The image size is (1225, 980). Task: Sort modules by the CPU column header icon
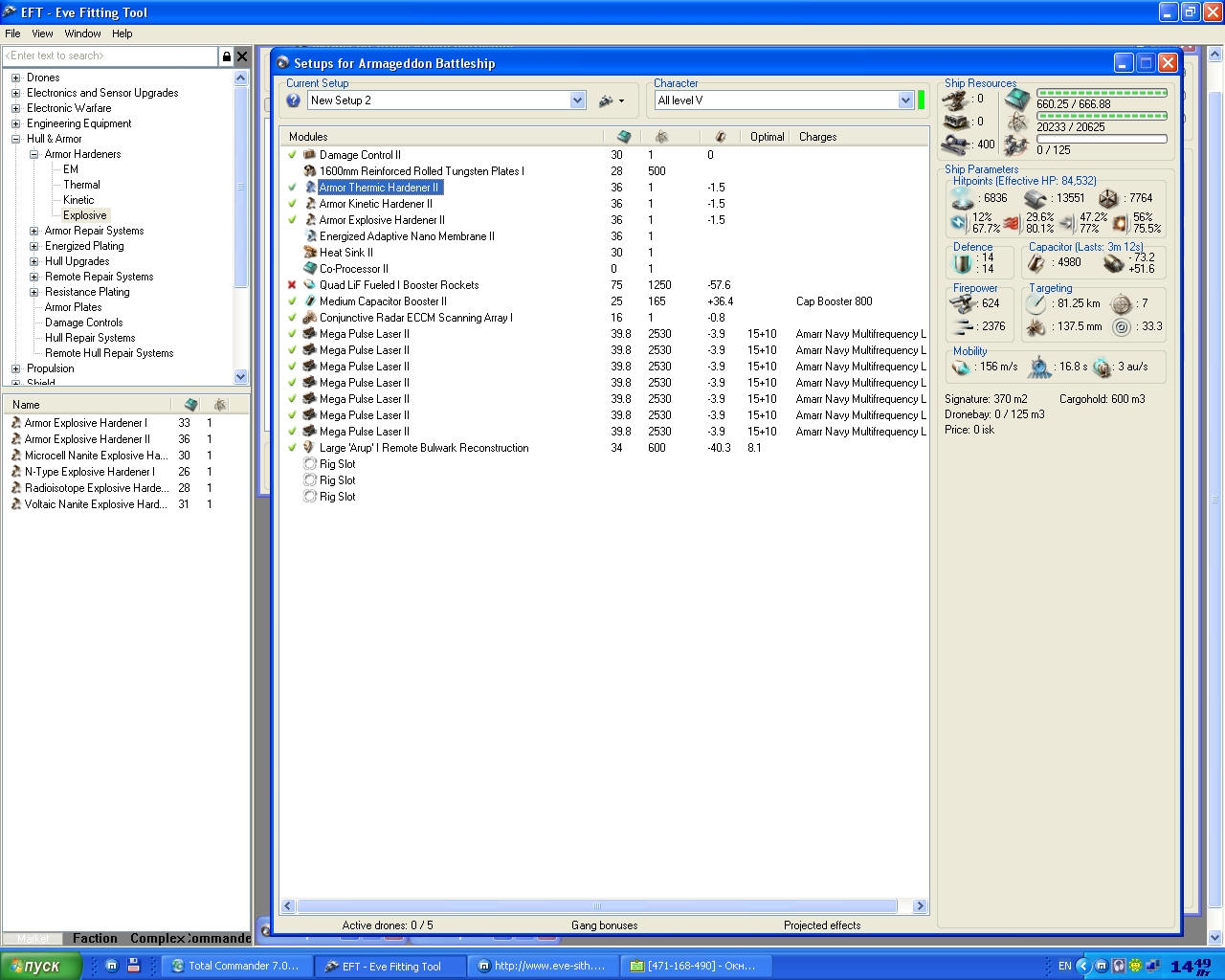coord(624,137)
